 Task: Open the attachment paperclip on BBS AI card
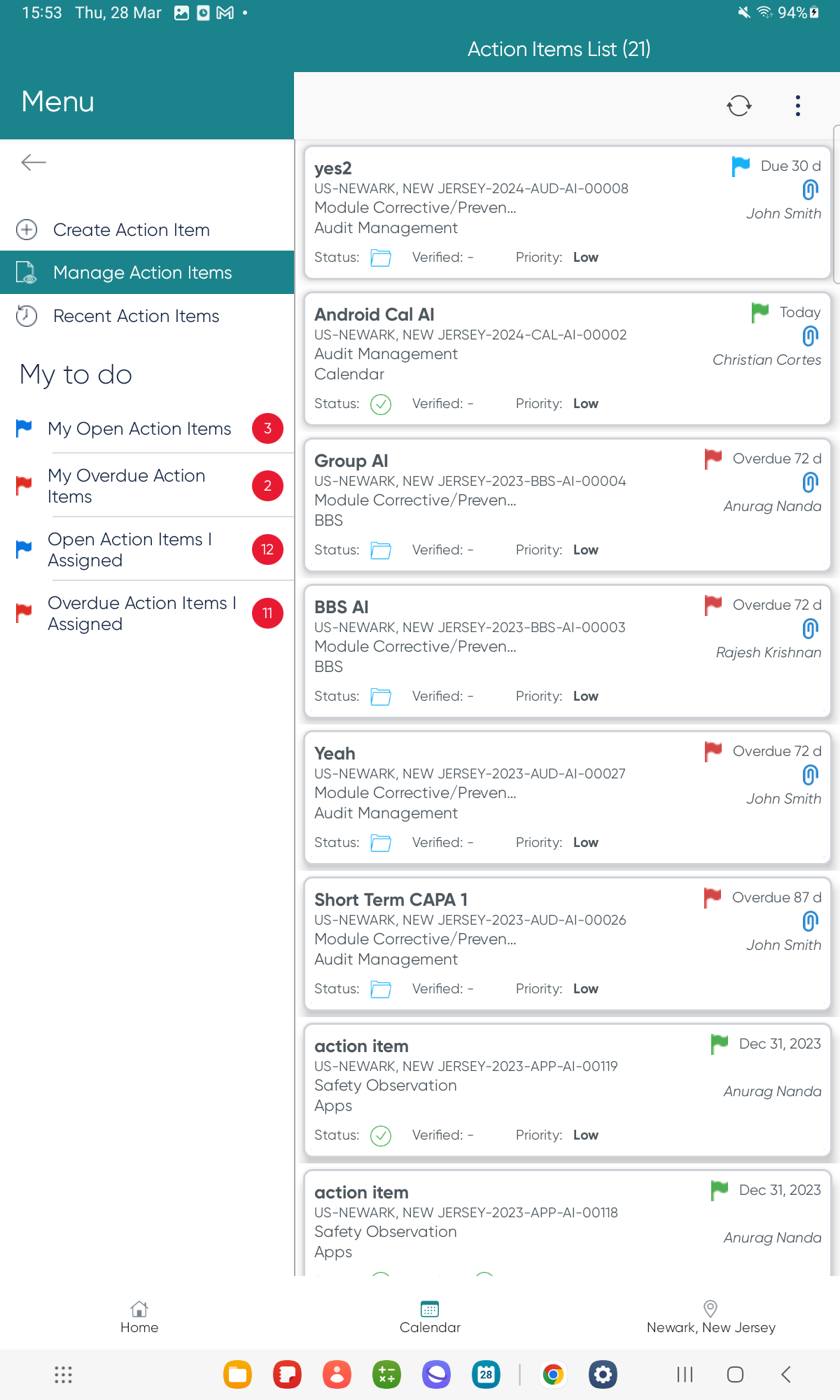[x=810, y=629]
